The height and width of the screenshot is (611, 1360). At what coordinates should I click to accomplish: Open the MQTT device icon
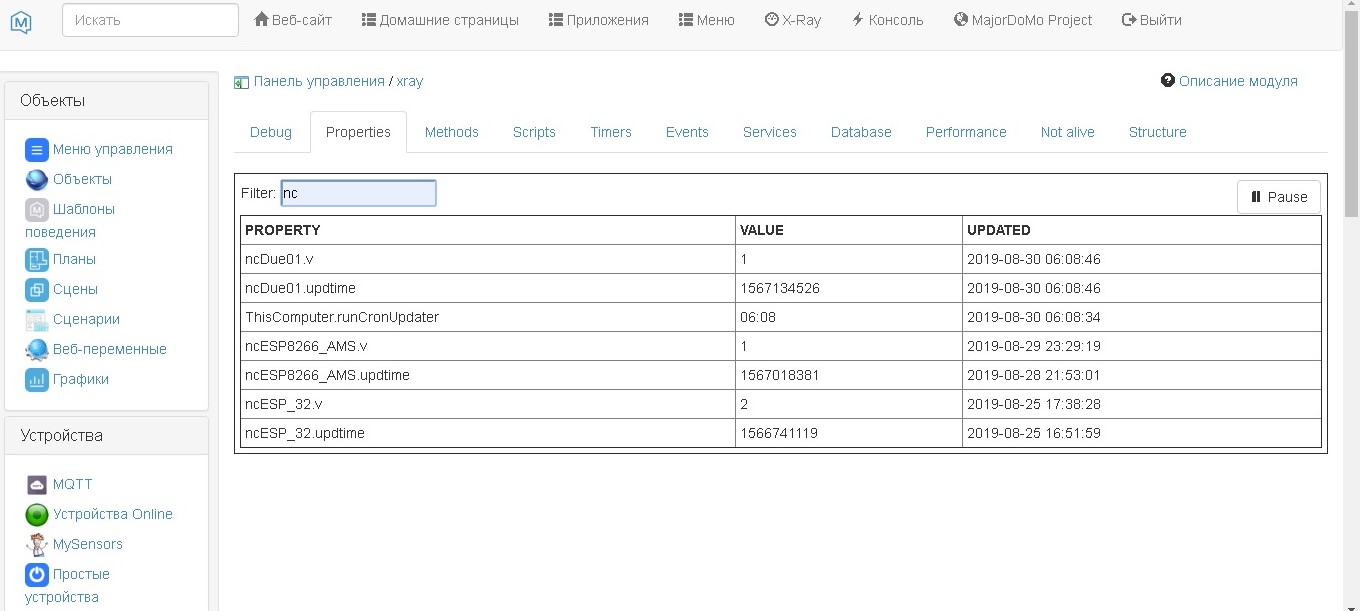37,485
